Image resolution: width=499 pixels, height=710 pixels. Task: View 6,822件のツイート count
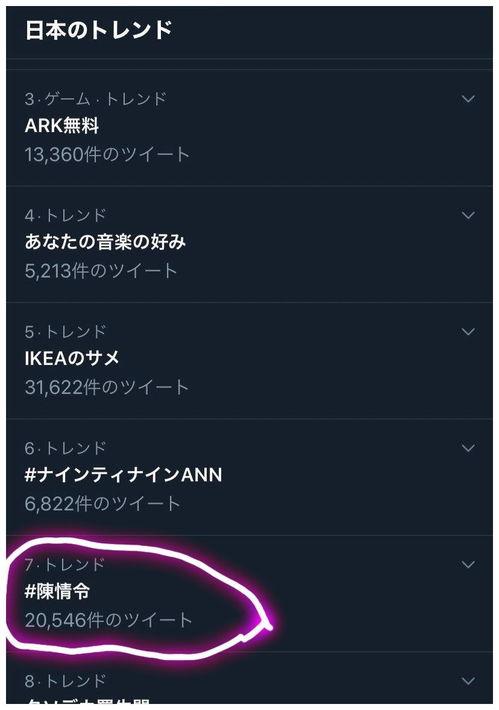click(x=102, y=504)
